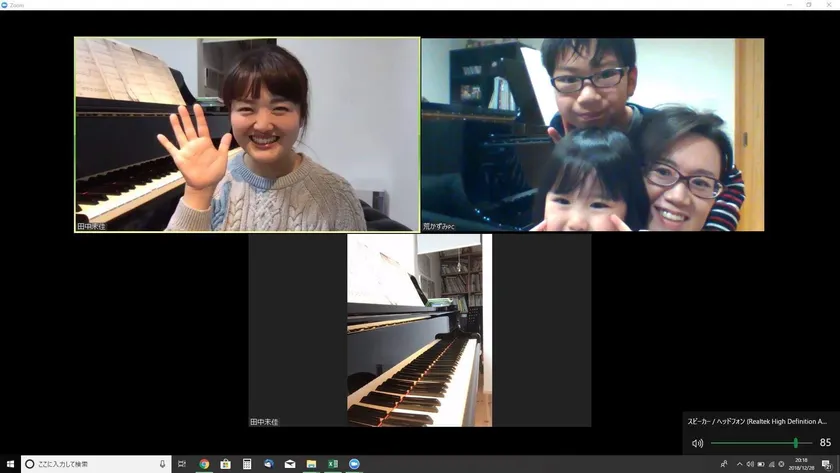This screenshot has width=840, height=473.
Task: Open Excel from the taskbar
Action: click(x=333, y=464)
